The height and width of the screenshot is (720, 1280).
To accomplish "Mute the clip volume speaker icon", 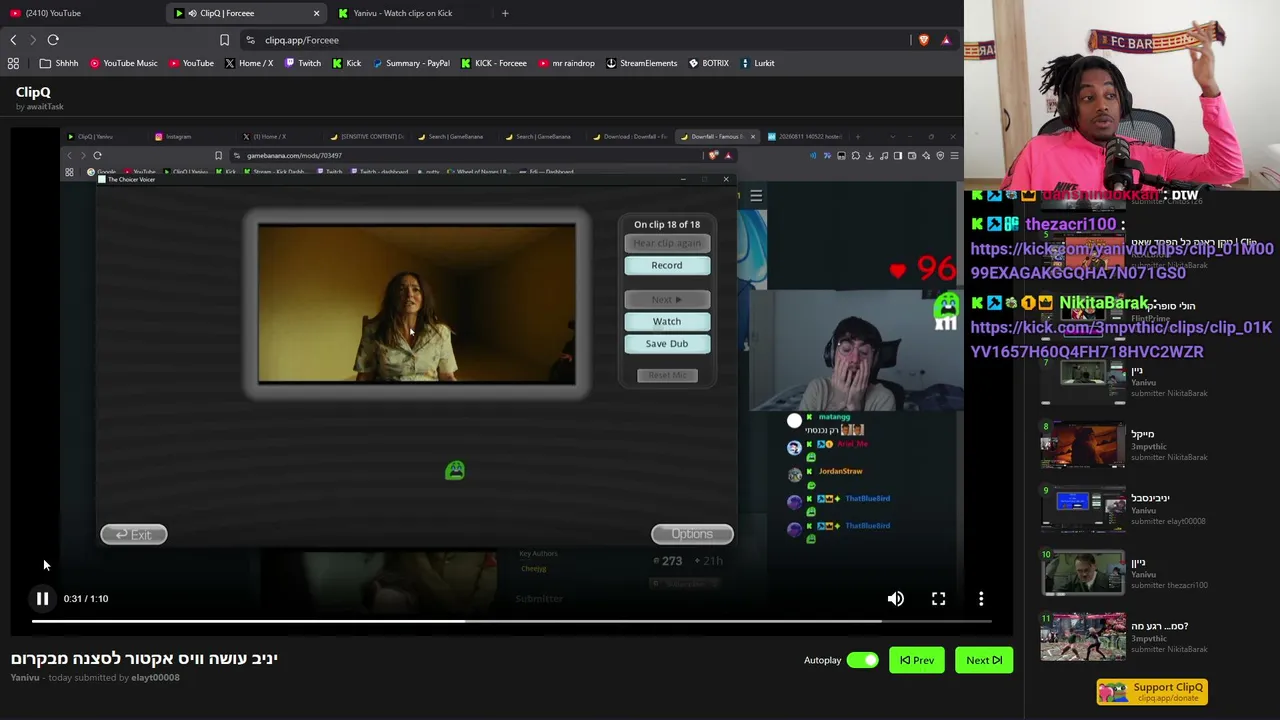I will 896,598.
